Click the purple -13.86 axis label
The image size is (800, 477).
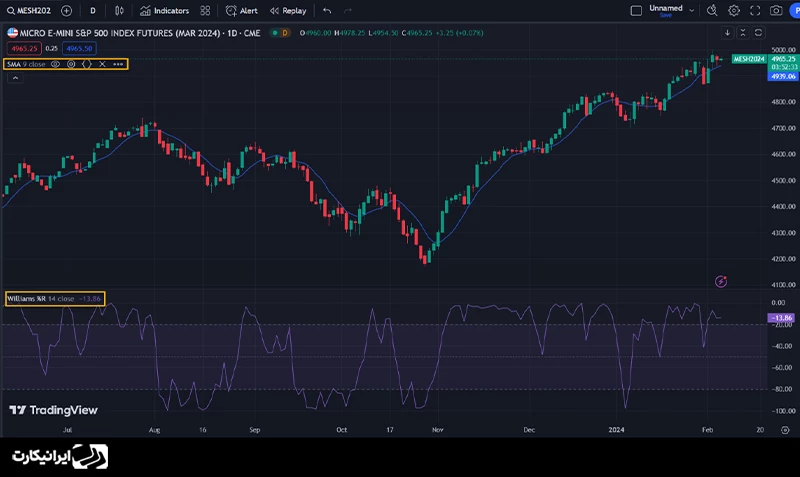[781, 318]
